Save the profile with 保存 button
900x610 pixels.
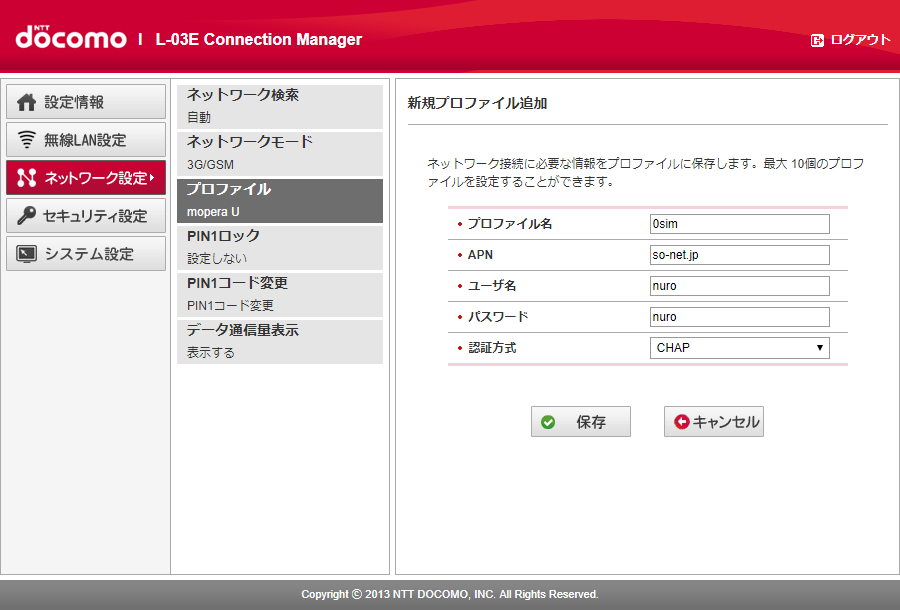tap(580, 421)
